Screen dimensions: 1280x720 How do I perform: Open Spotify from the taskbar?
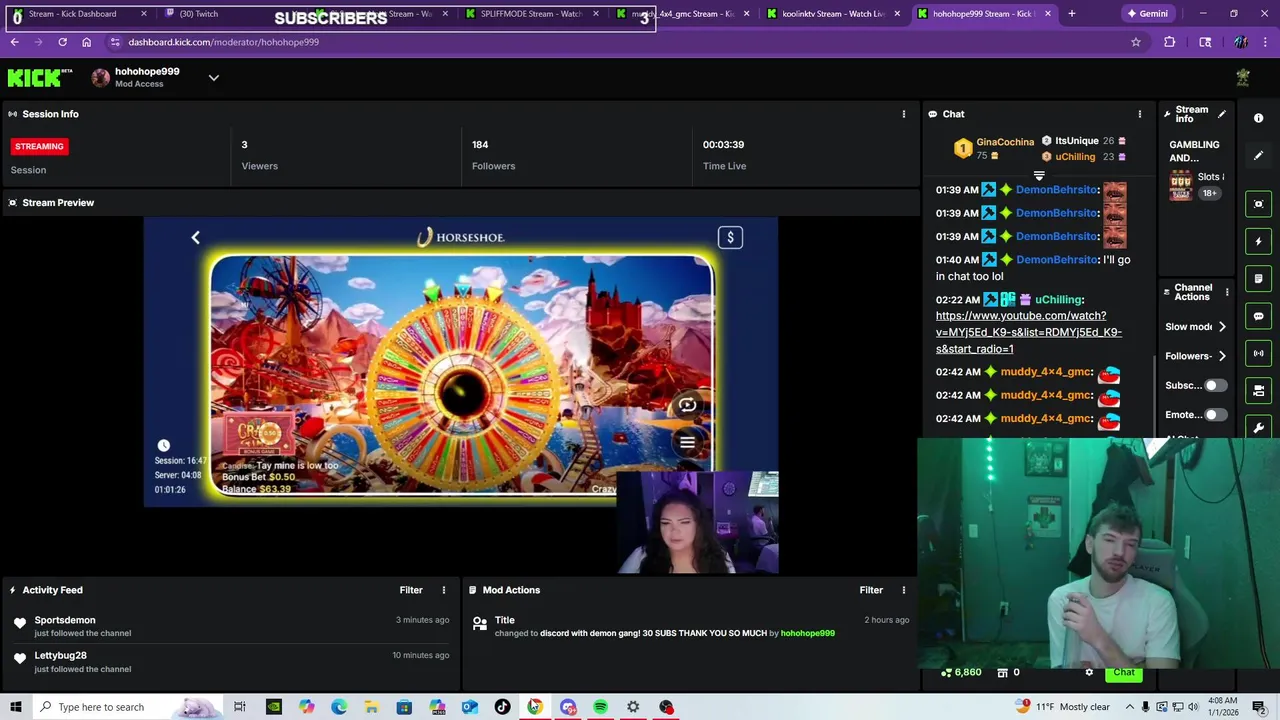pyautogui.click(x=600, y=707)
